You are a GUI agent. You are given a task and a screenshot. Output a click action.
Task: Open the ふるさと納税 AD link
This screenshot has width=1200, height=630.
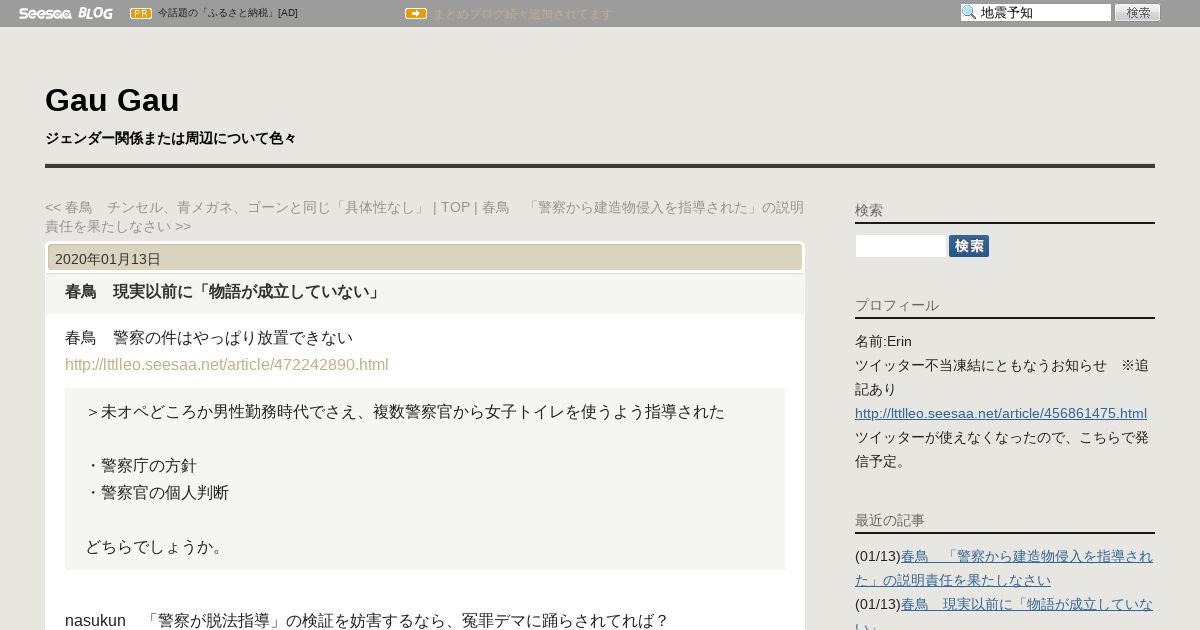click(227, 13)
